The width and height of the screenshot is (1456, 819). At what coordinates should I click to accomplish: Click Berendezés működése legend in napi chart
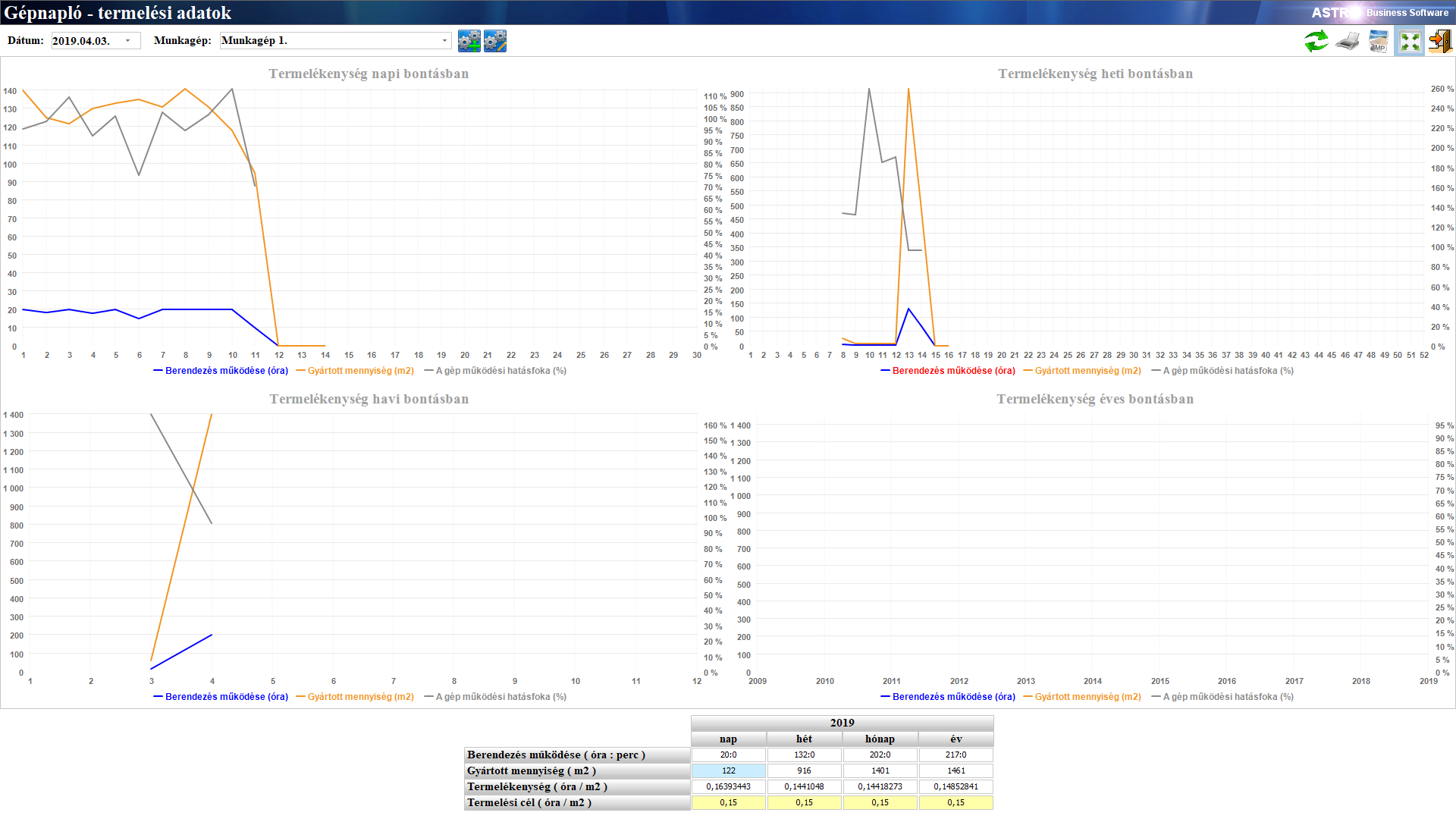point(221,371)
